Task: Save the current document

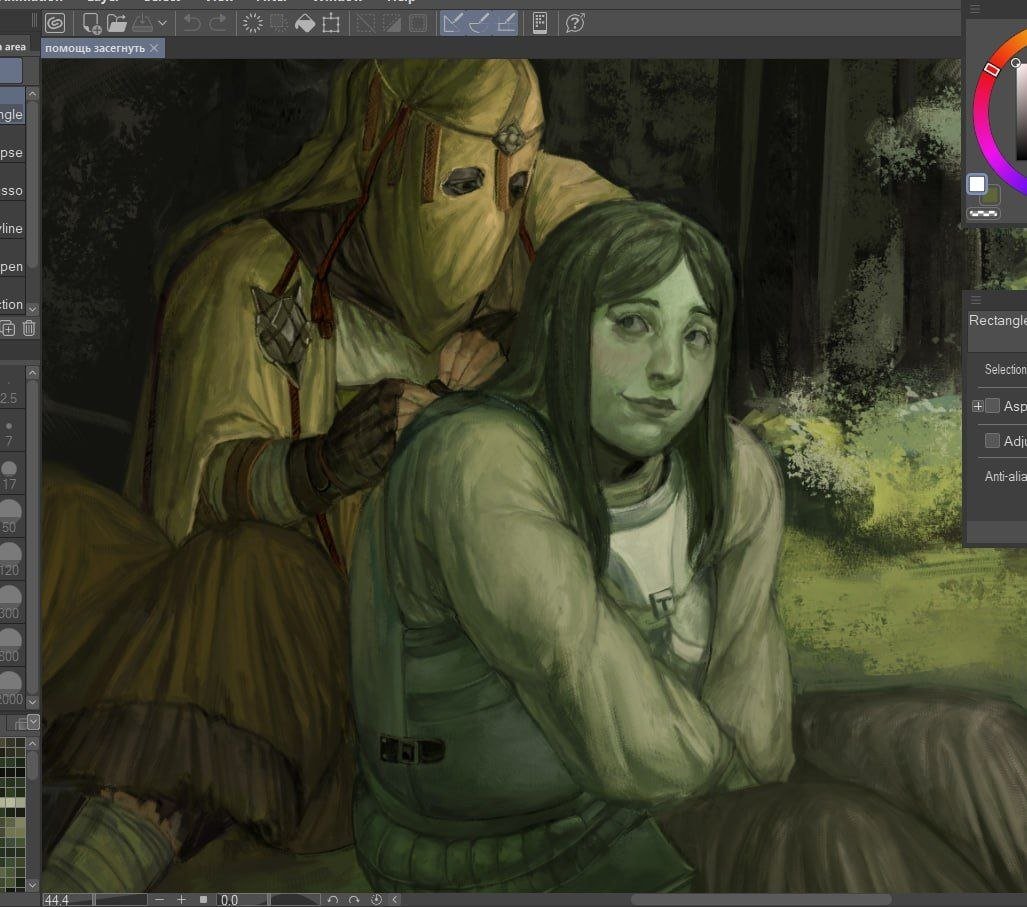Action: click(142, 24)
